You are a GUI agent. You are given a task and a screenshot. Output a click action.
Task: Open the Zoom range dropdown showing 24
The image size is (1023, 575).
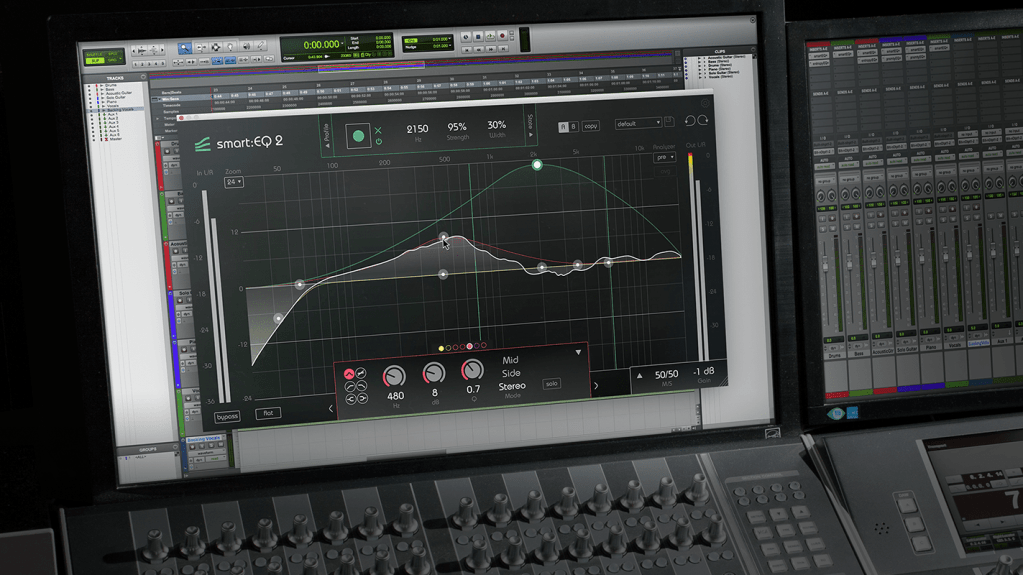[x=233, y=182]
